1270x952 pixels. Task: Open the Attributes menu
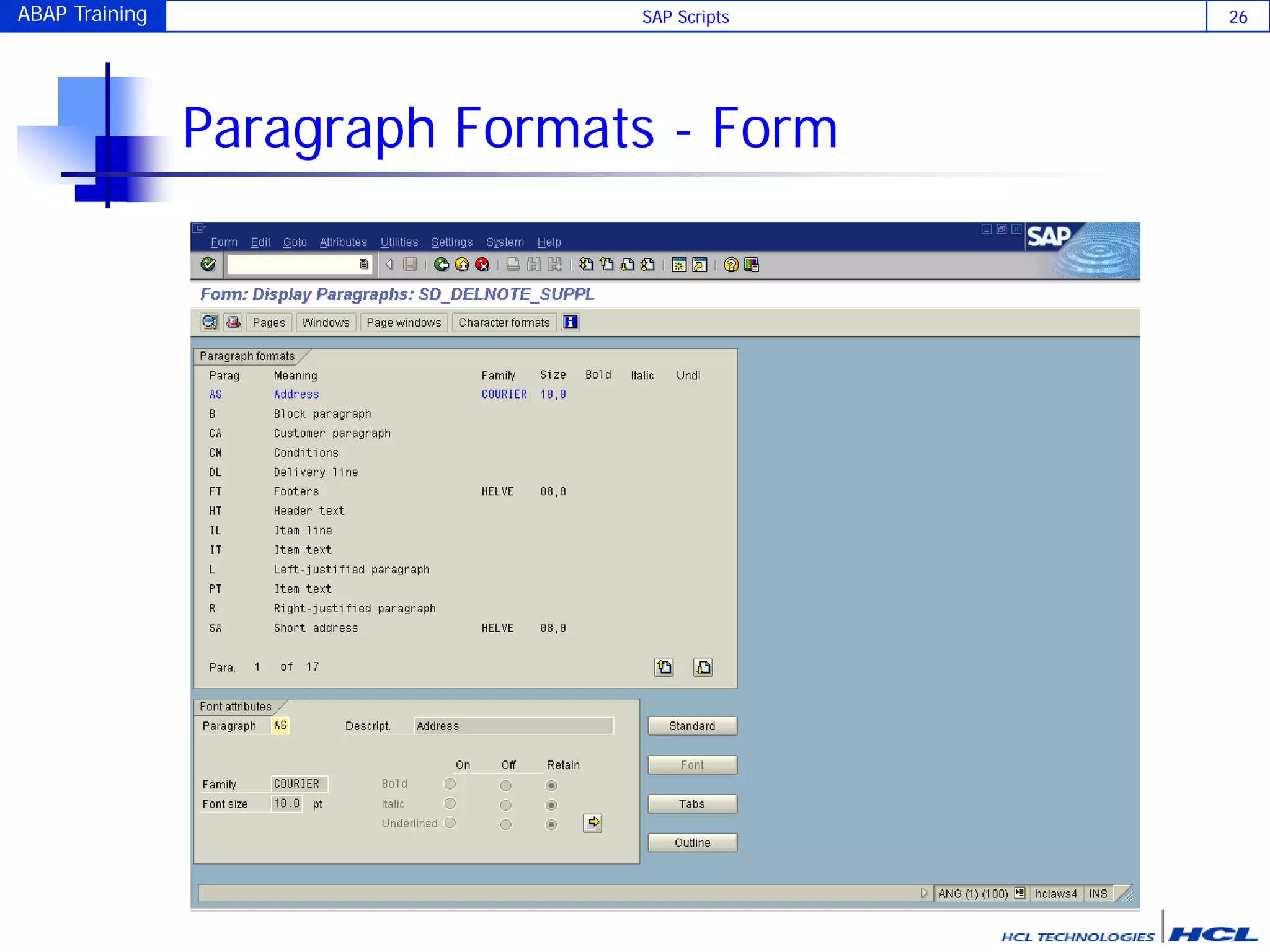point(343,242)
